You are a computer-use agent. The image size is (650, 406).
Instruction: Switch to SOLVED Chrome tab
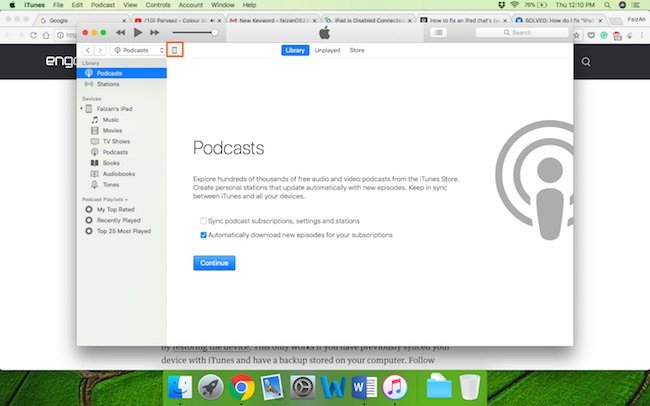(559, 20)
